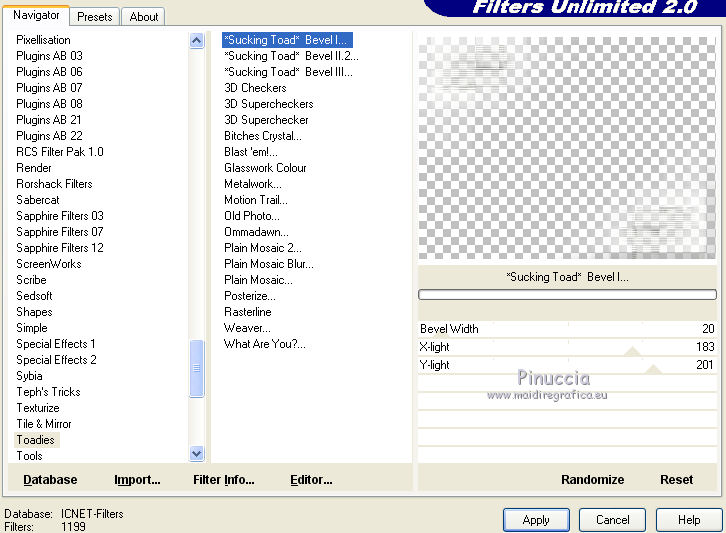
Task: Select *Sucking Toad* Bevel II.2... filter
Action: [291, 56]
